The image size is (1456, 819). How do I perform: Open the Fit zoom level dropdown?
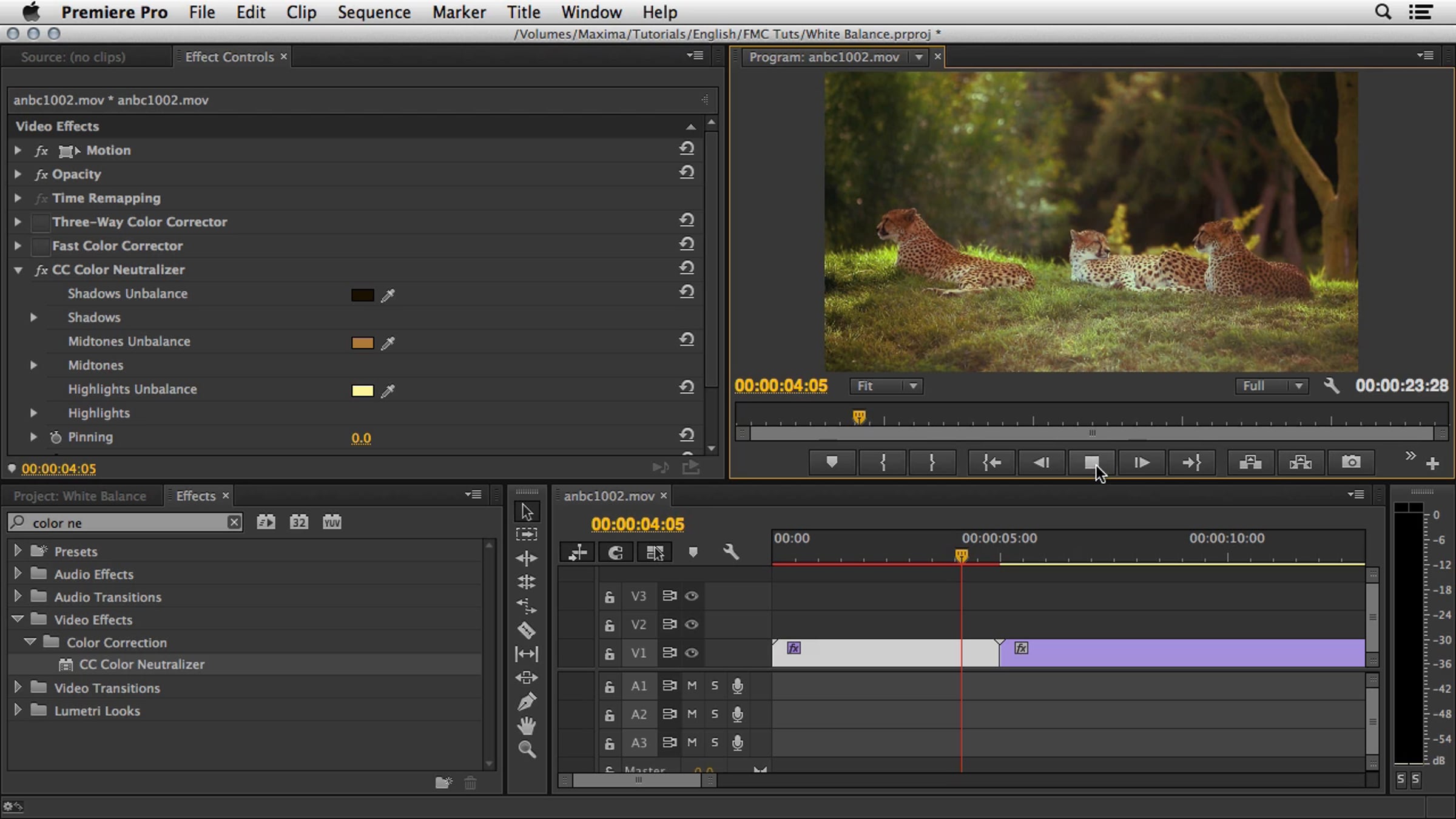click(886, 386)
